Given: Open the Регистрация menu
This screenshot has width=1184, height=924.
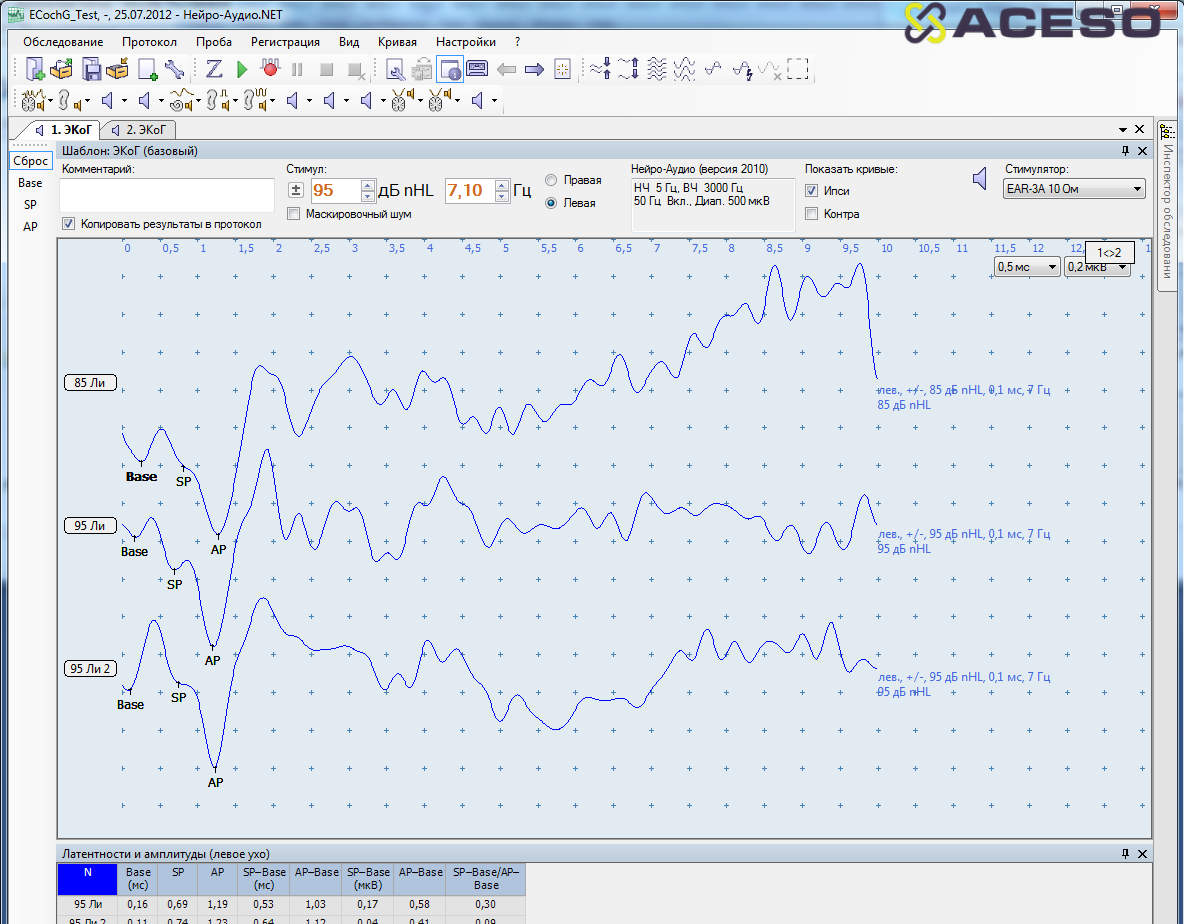Looking at the screenshot, I should [285, 42].
